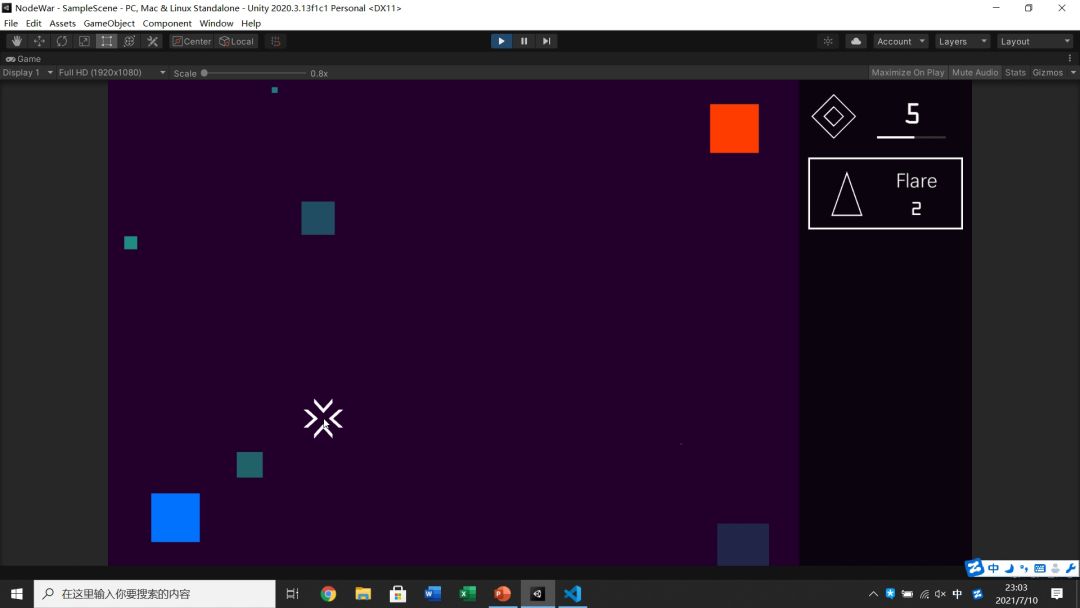
Task: Select the Scale tool
Action: point(84,41)
